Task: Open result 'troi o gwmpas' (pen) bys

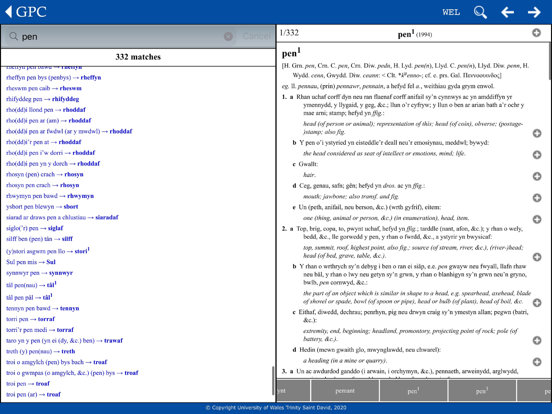Action: click(72, 373)
